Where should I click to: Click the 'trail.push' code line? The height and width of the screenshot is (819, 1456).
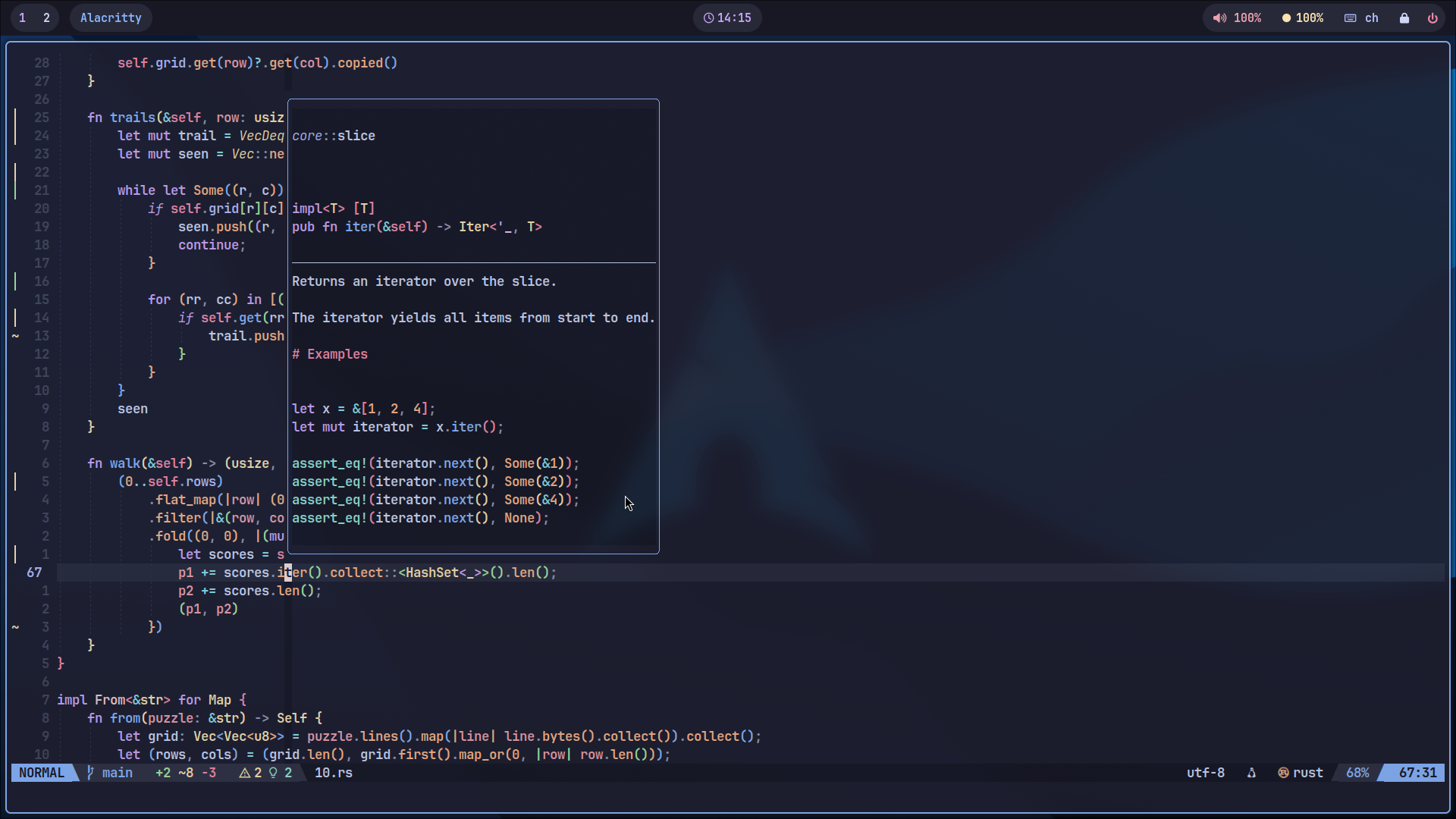tap(246, 336)
